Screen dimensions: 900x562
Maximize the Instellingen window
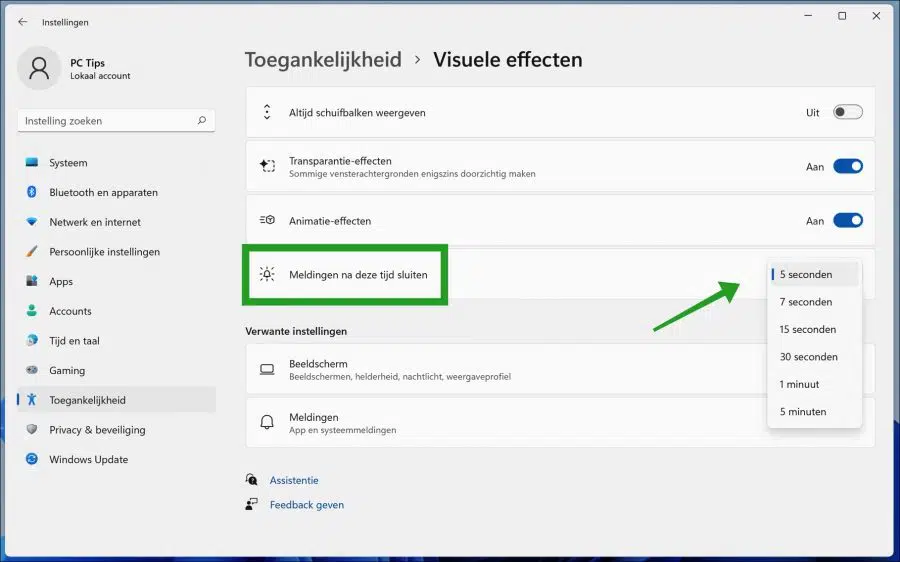(x=842, y=15)
